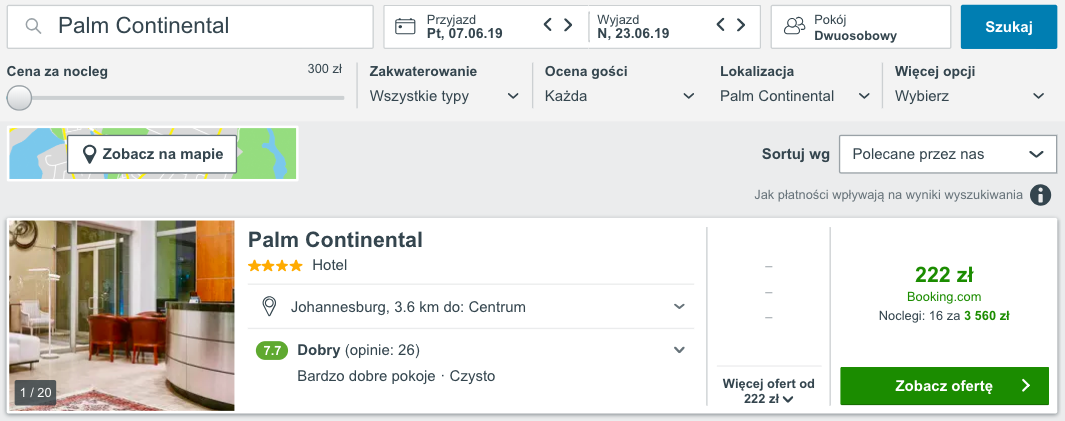Select previous departure date arrow
1065x421 pixels.
722,25
